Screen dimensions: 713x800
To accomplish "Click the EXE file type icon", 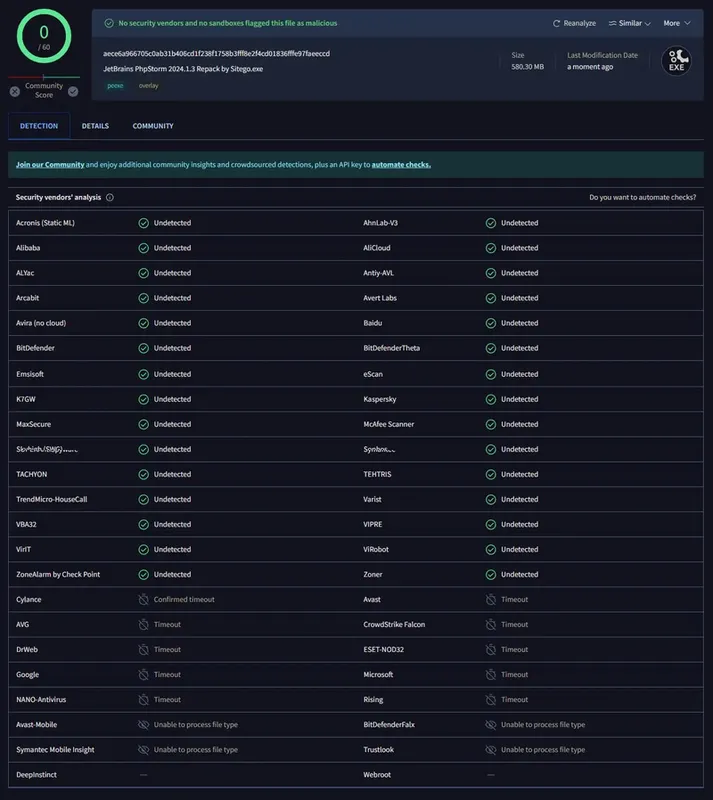I will 676,61.
